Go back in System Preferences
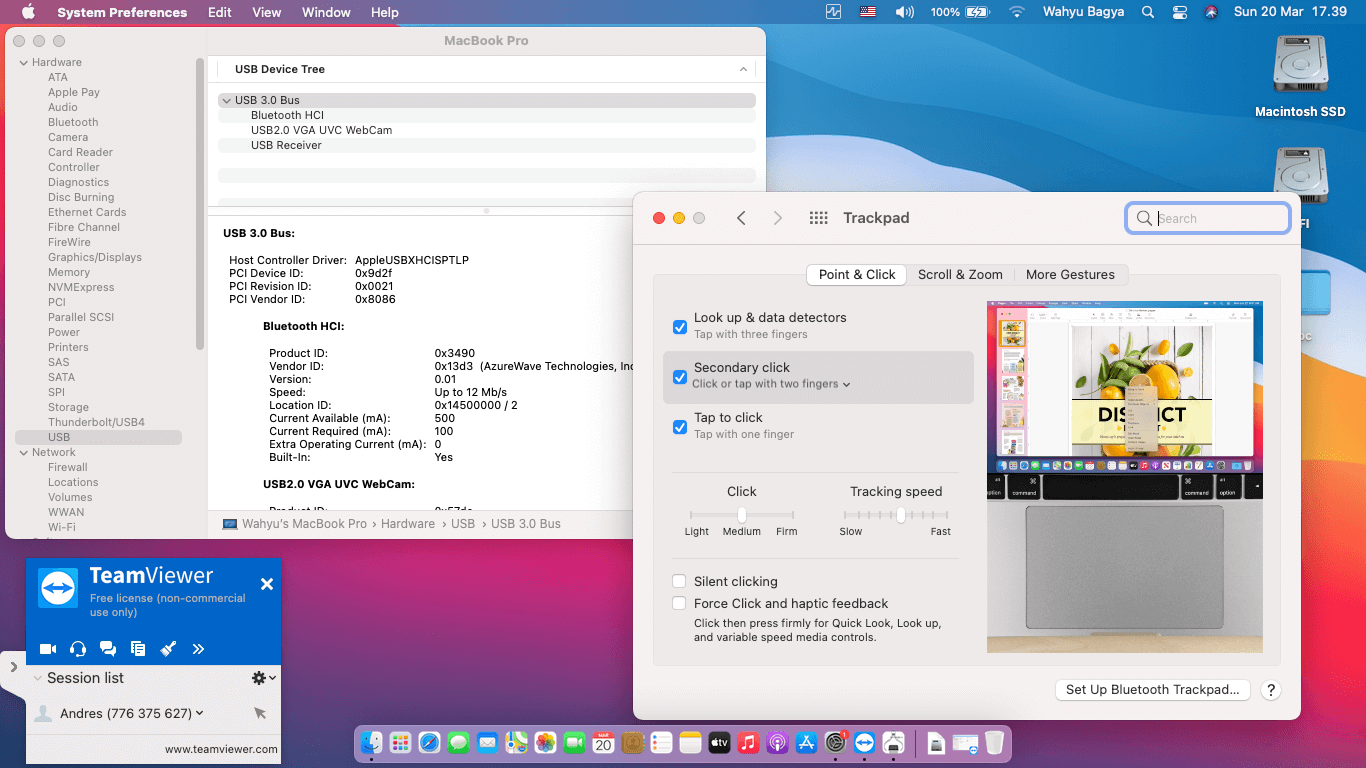 point(741,218)
